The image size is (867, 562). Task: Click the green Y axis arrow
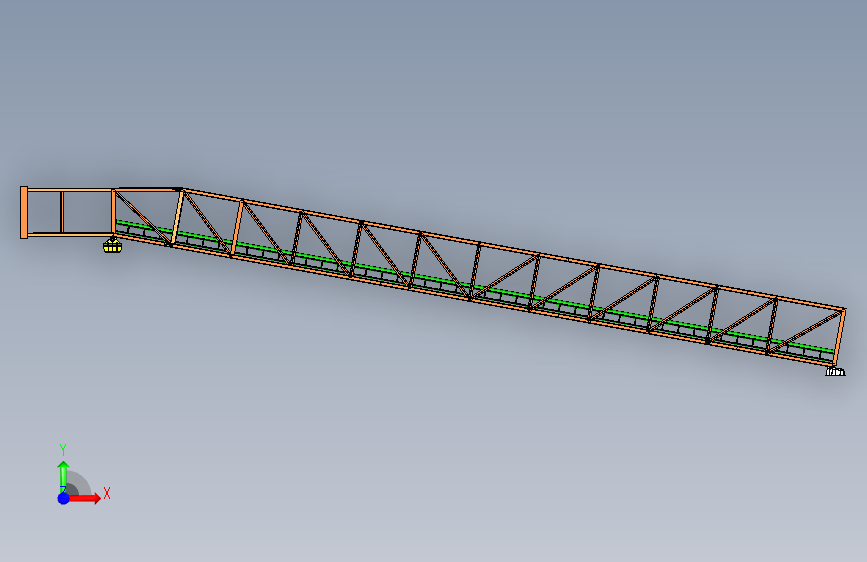64,476
